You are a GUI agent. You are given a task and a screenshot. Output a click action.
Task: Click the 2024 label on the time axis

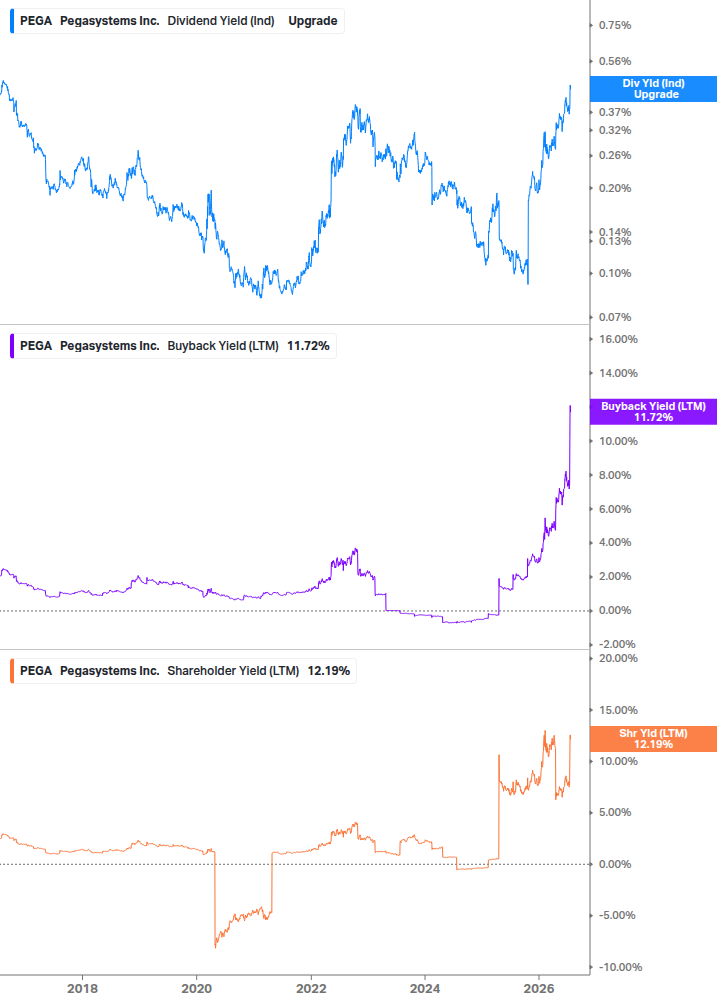(425, 988)
